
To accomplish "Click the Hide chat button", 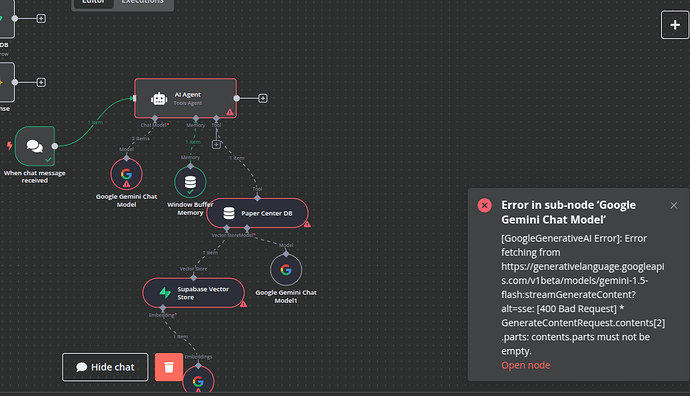I will [105, 367].
